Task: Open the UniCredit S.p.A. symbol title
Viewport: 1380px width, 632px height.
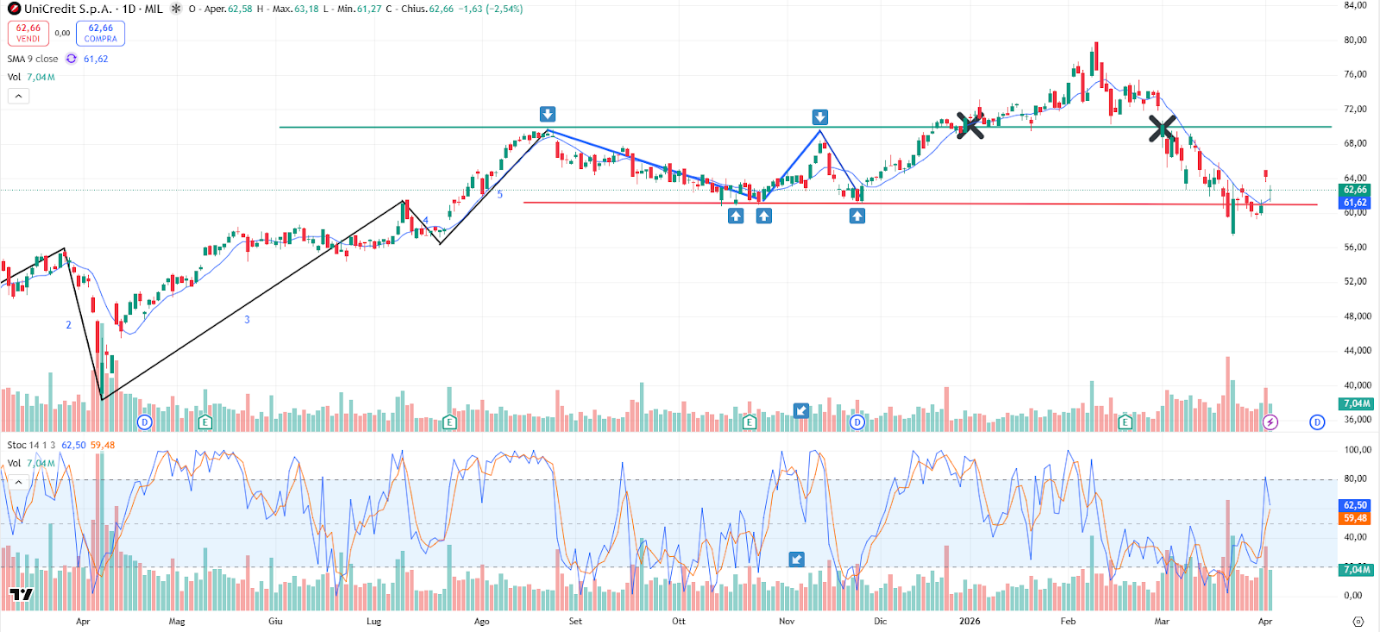Action: 68,9
